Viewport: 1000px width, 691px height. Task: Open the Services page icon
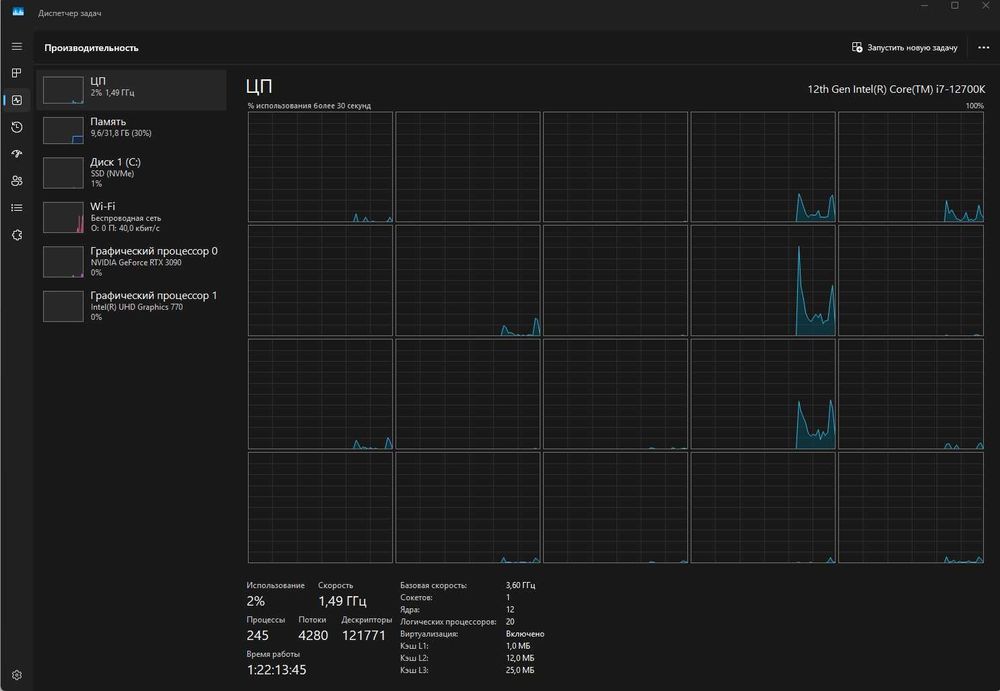(16, 235)
